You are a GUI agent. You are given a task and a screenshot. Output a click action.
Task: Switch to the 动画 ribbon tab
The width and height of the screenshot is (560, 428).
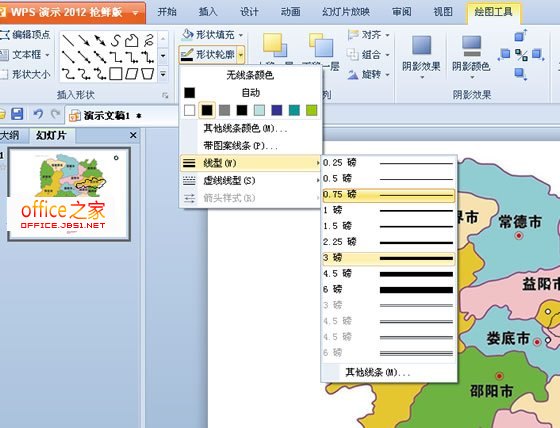(x=290, y=12)
